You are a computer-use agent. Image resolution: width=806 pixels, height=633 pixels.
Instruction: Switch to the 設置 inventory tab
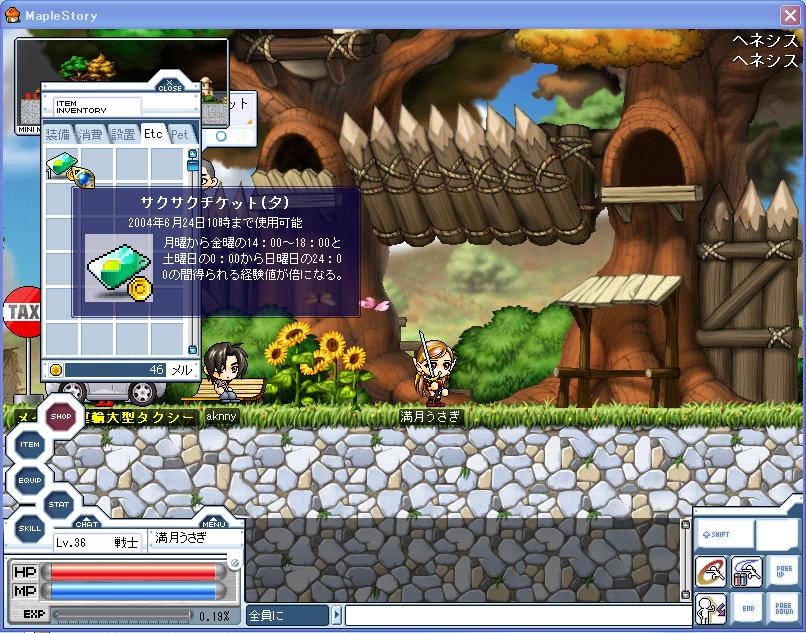(x=123, y=134)
